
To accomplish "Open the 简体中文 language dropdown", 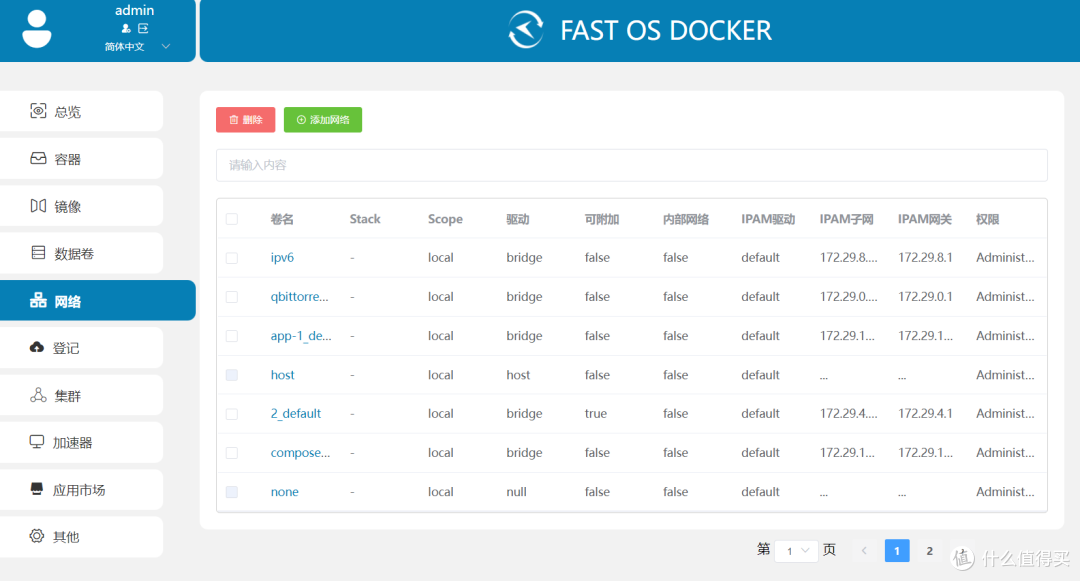I will (124, 45).
